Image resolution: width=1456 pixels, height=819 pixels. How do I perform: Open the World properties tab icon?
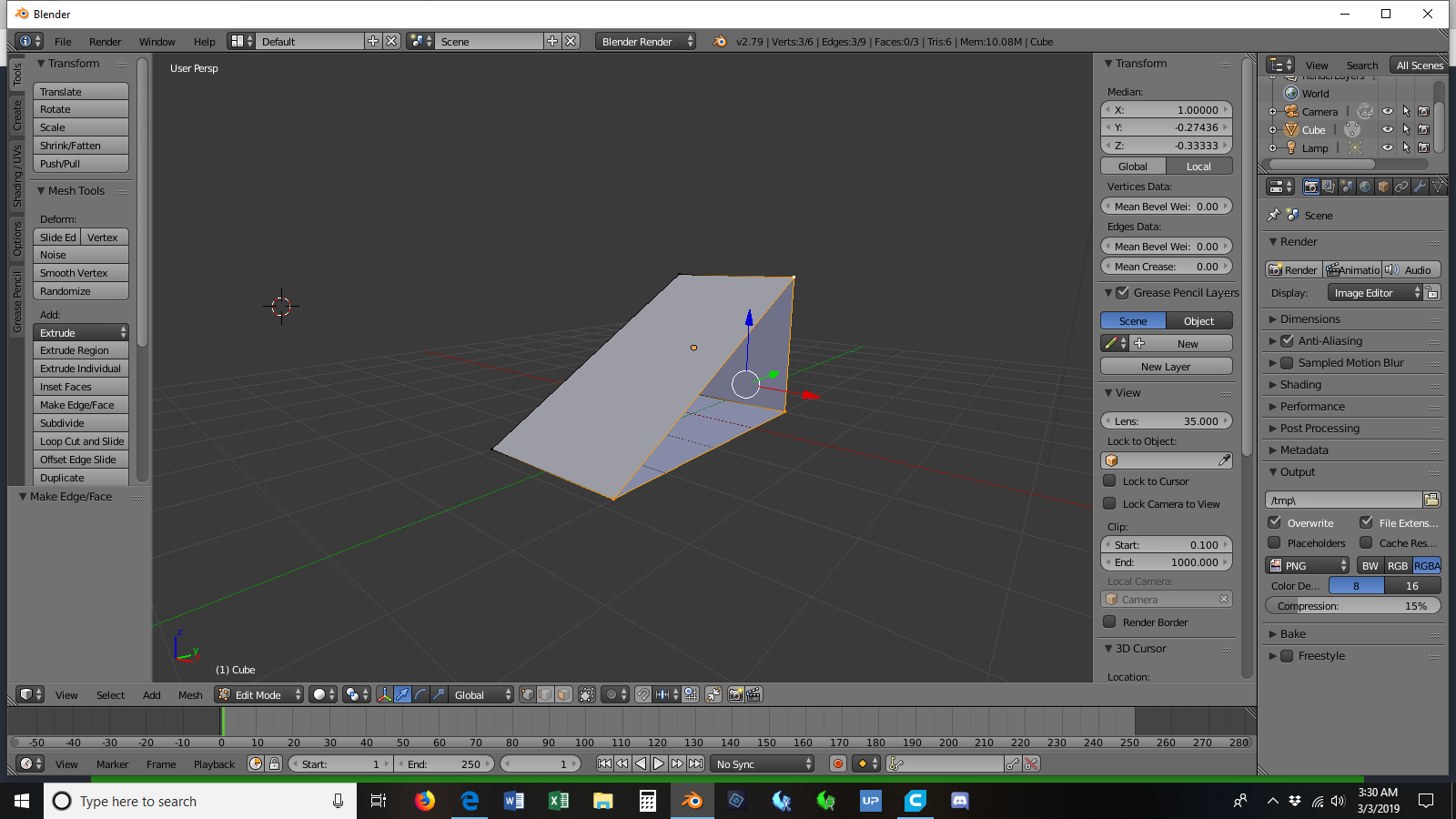1365,187
